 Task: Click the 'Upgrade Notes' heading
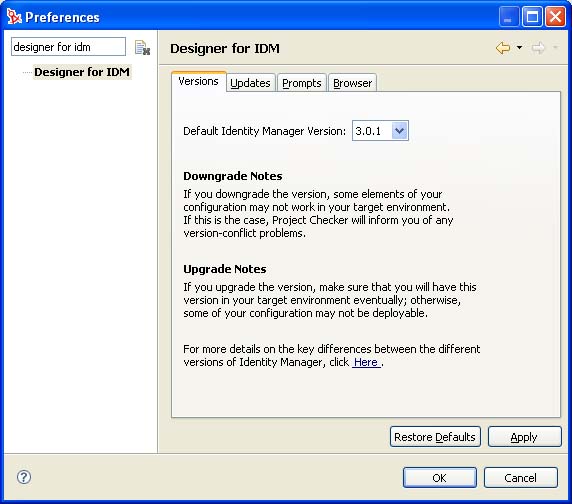pyautogui.click(x=225, y=269)
